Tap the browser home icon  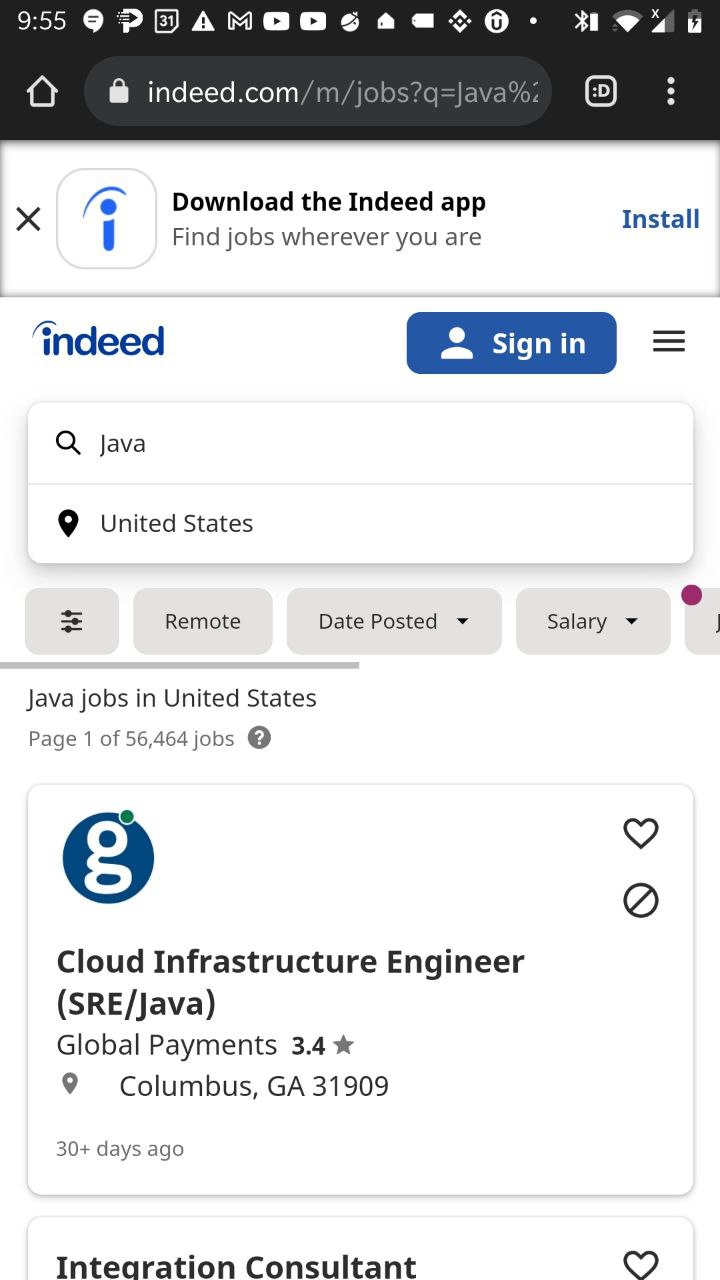42,92
